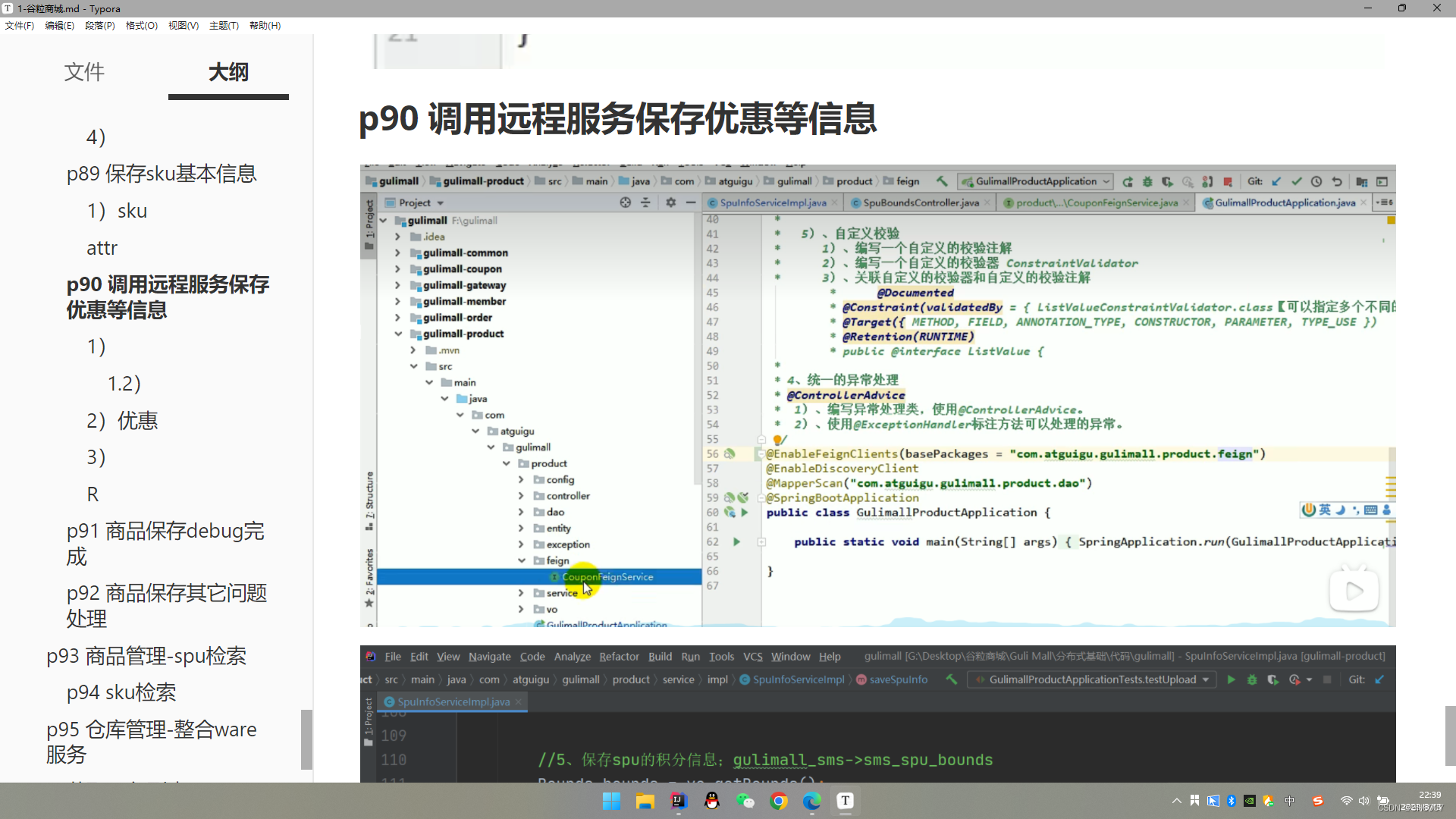Toggle the red bookmark icon in the IDE toolbar
The width and height of the screenshot is (1456, 819).
tap(1228, 182)
